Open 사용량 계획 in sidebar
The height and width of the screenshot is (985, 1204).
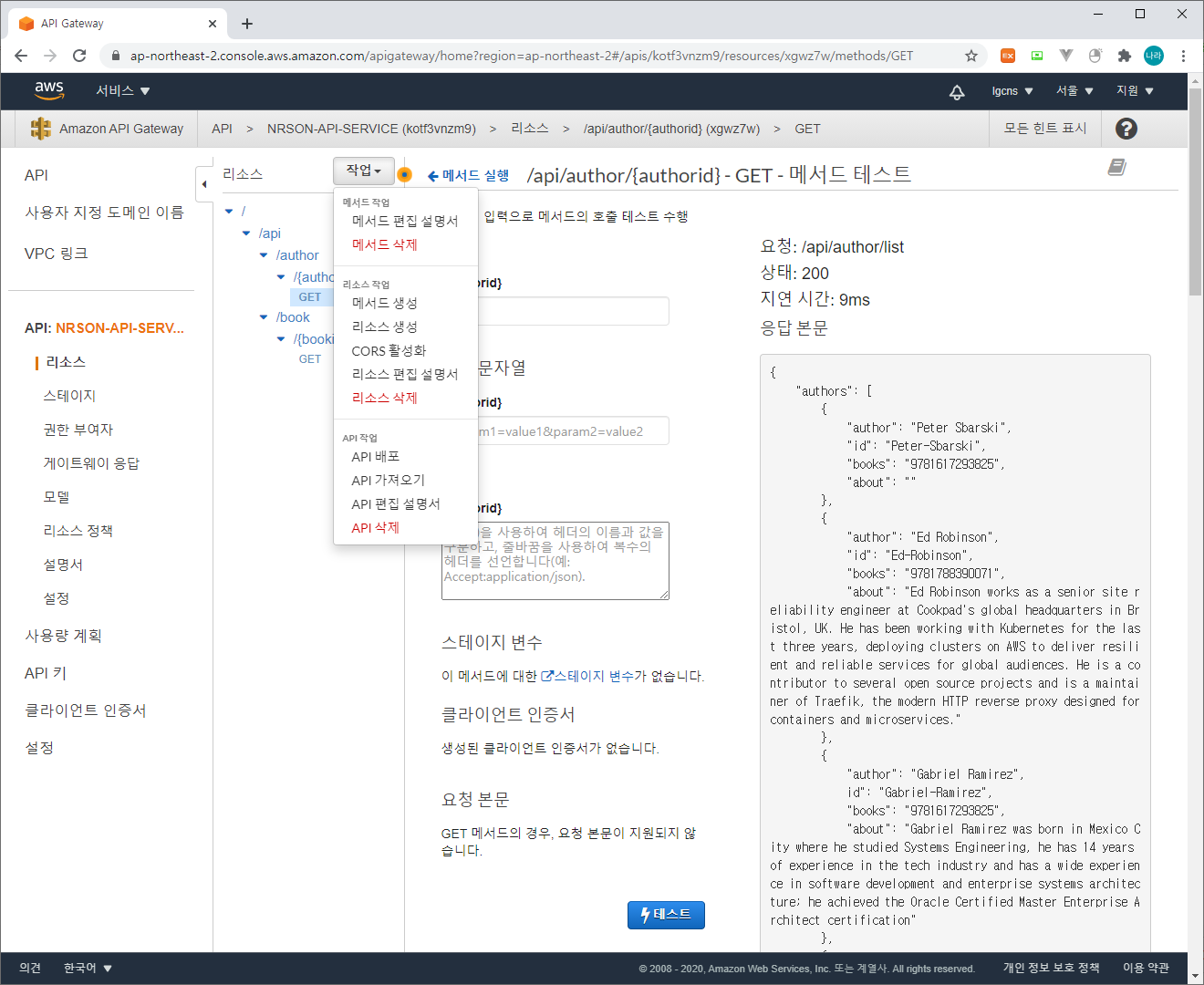63,636
